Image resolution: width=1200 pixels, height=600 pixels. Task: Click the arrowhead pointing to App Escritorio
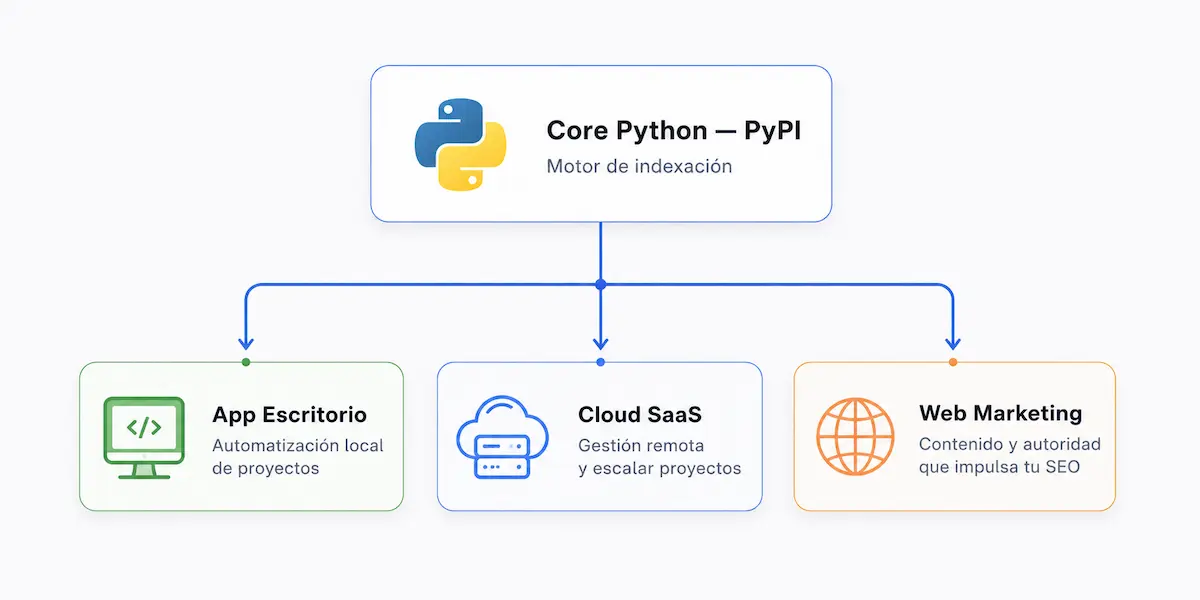tap(246, 341)
